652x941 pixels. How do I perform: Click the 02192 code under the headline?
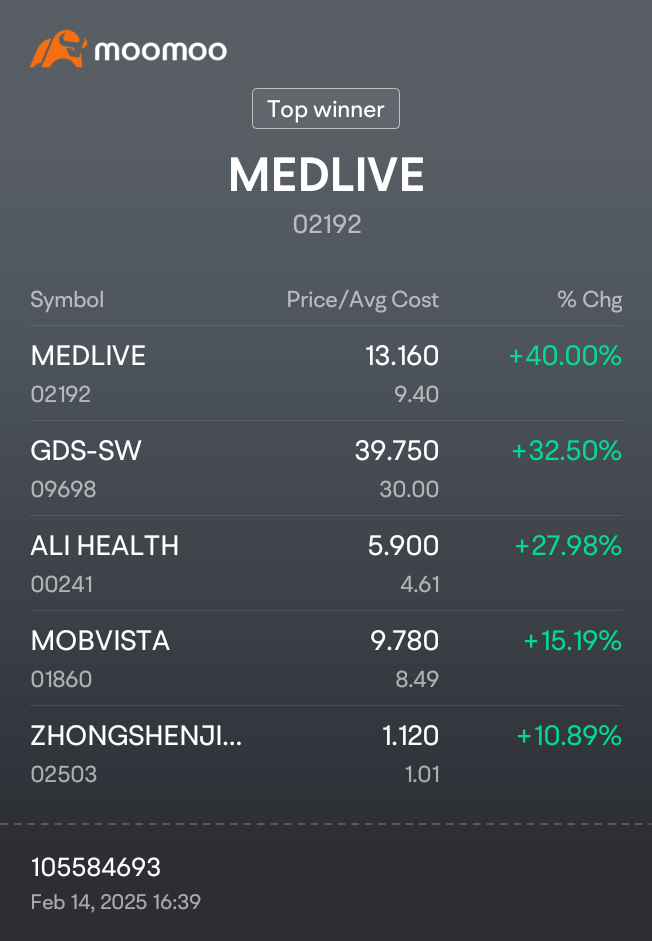[327, 224]
